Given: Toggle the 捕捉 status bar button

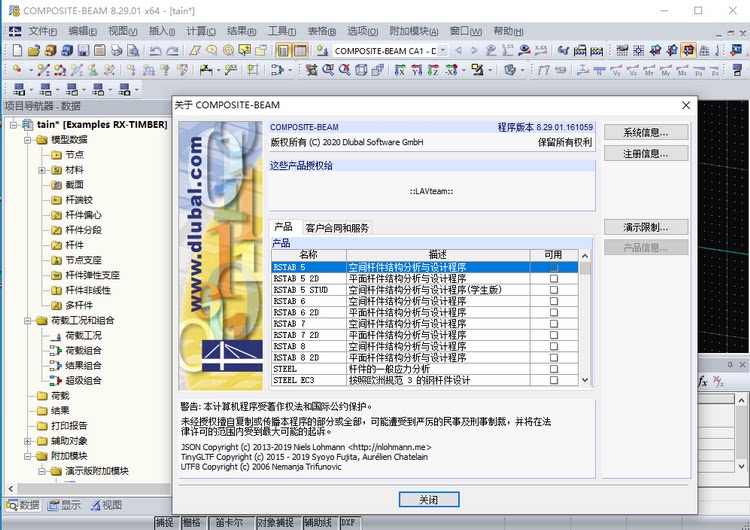Looking at the screenshot, I should [165, 523].
